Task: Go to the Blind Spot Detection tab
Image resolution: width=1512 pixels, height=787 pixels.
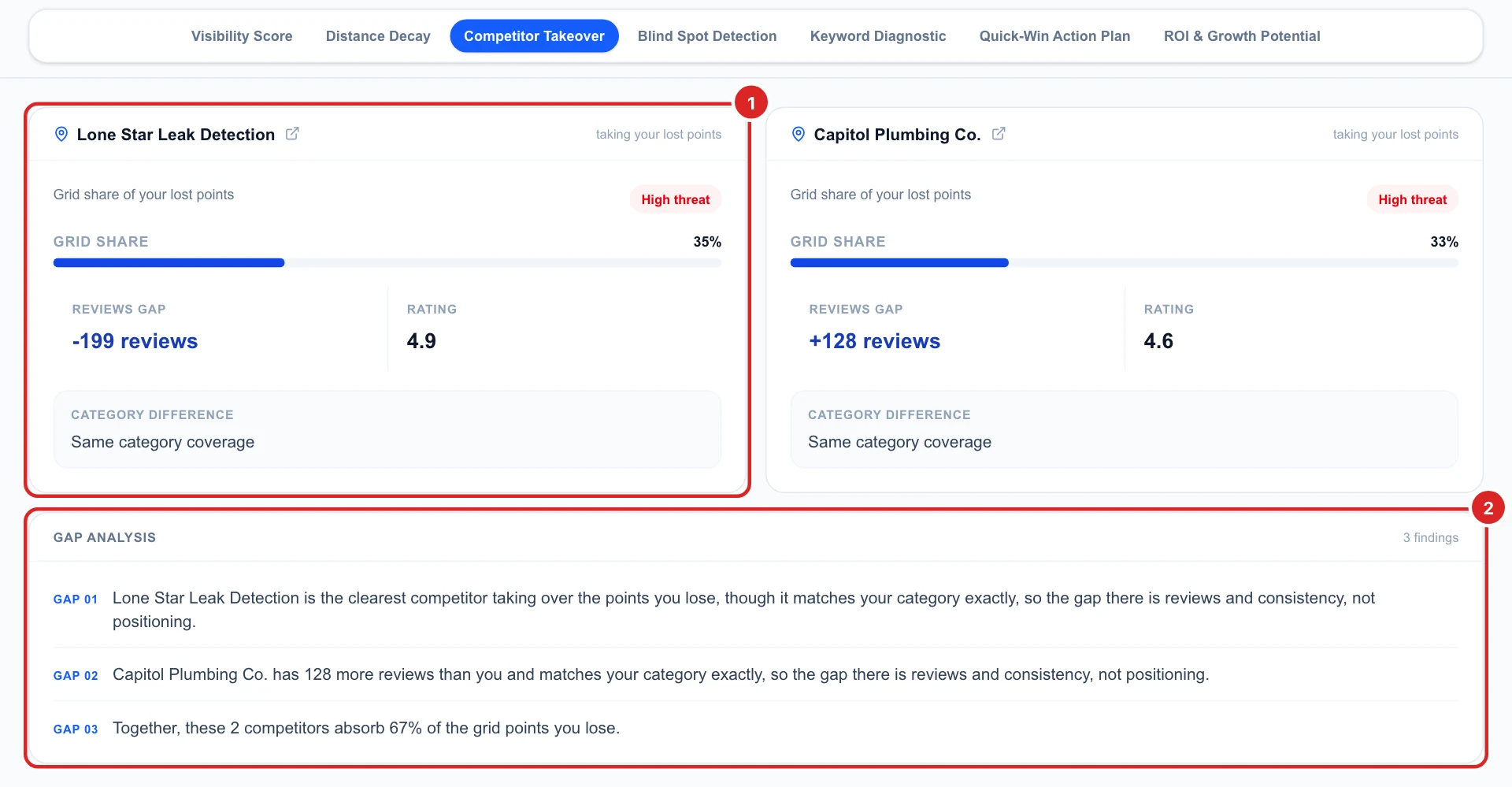Action: (707, 36)
